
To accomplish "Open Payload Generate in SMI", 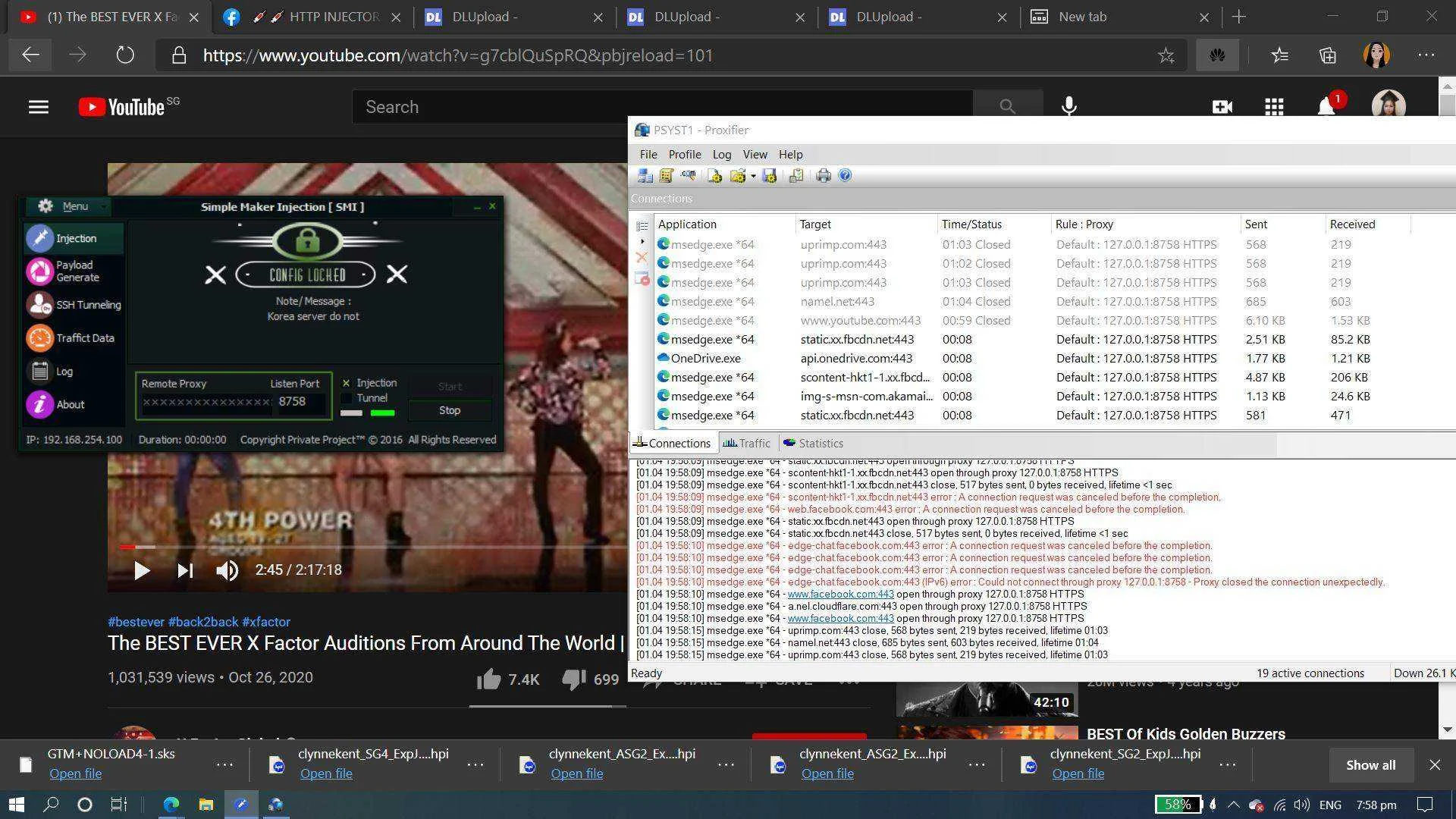I will click(x=74, y=271).
